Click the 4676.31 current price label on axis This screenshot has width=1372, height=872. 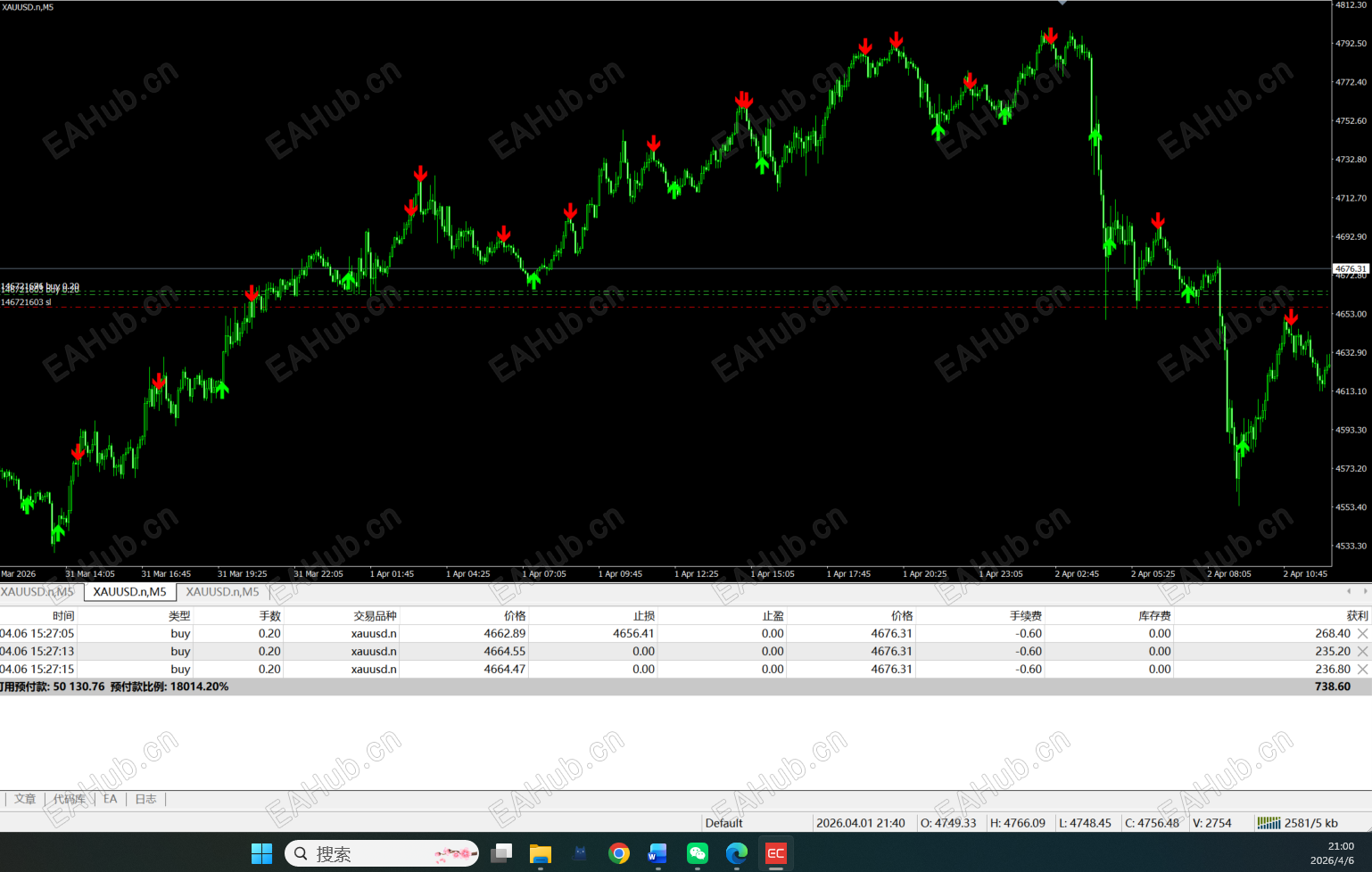pos(1351,268)
